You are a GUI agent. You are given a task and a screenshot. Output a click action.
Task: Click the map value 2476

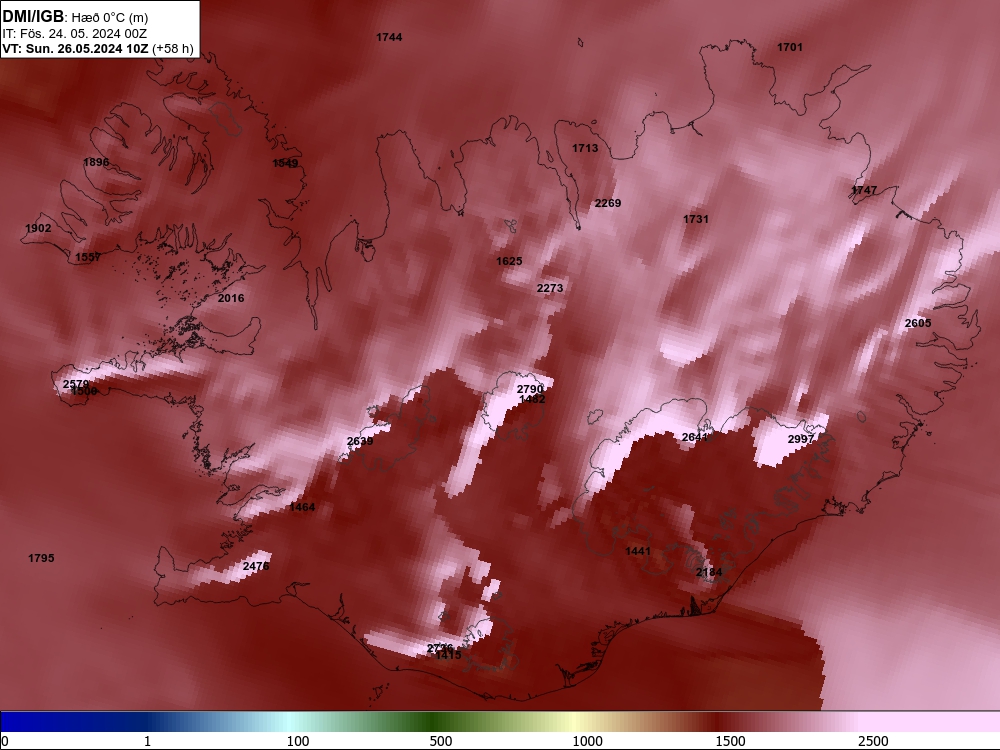[256, 566]
